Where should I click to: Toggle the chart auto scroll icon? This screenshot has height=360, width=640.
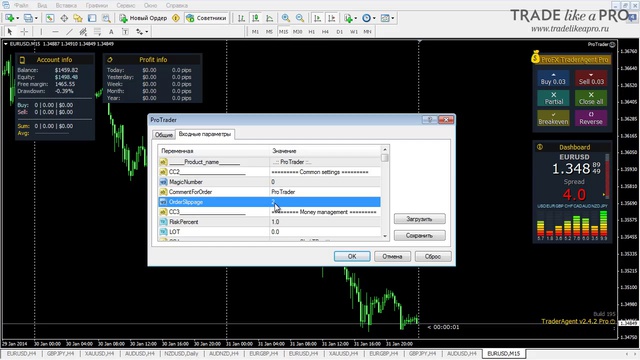(x=317, y=18)
